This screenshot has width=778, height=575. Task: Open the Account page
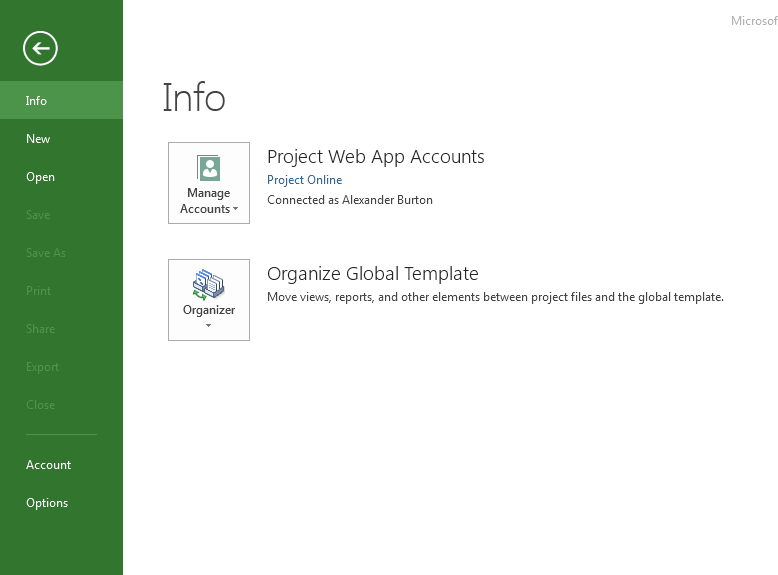62,464
